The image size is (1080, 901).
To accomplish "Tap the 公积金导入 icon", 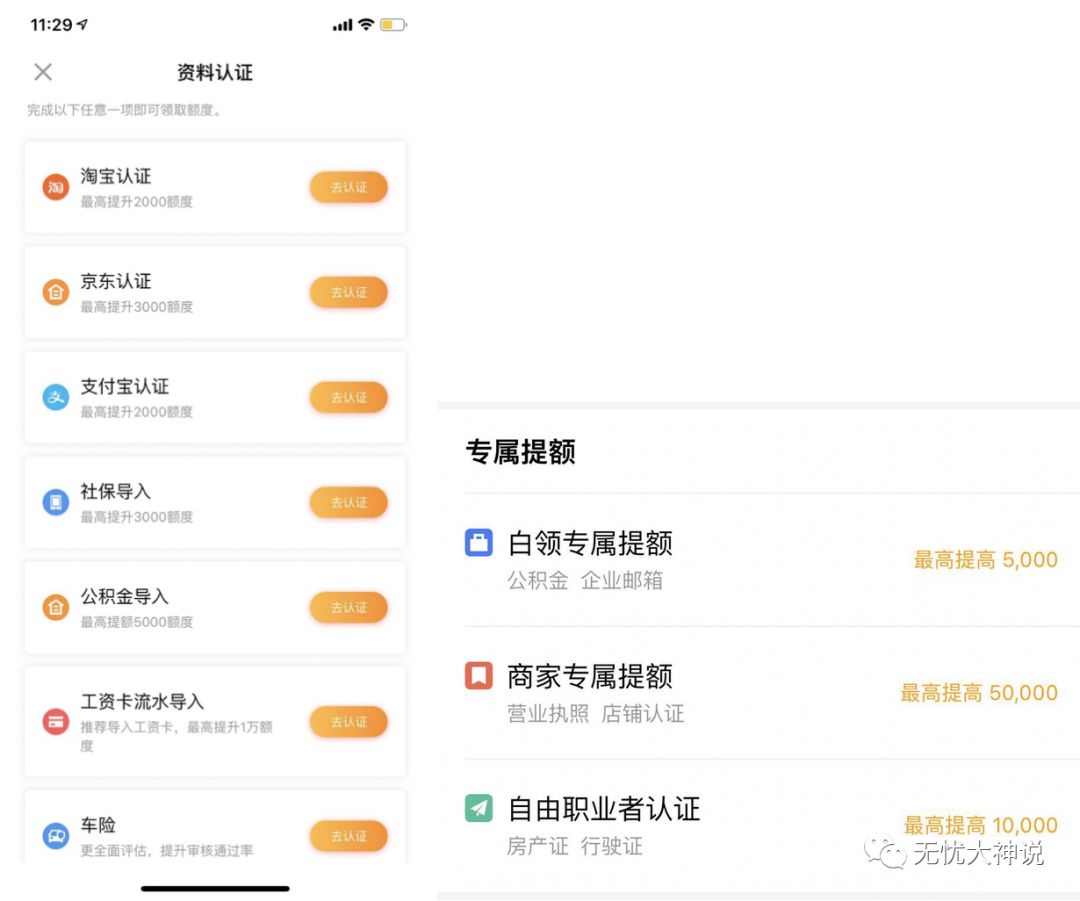I will [x=56, y=607].
